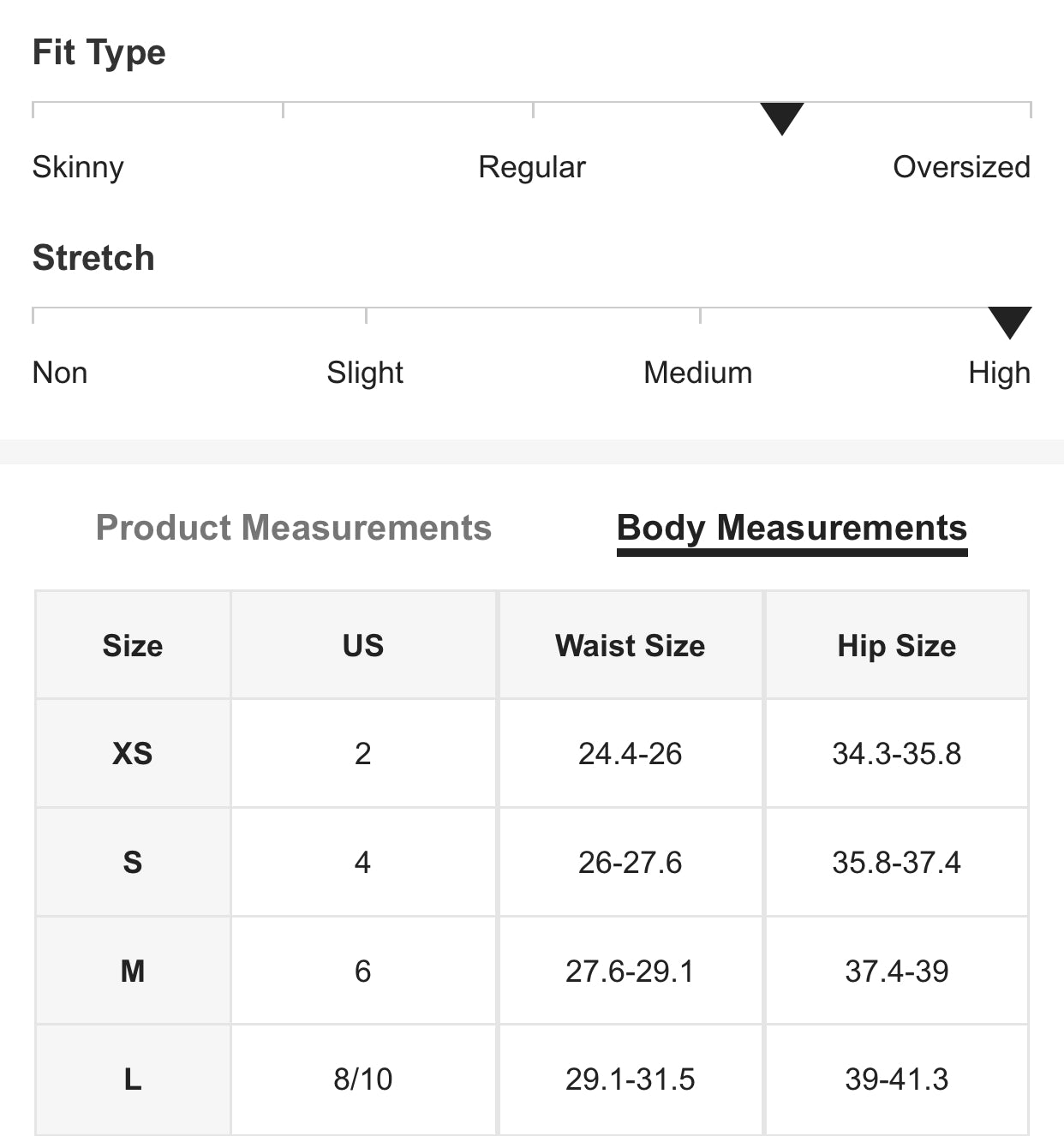Click the Slight stretch label
The height and width of the screenshot is (1136, 1064).
pos(365,373)
